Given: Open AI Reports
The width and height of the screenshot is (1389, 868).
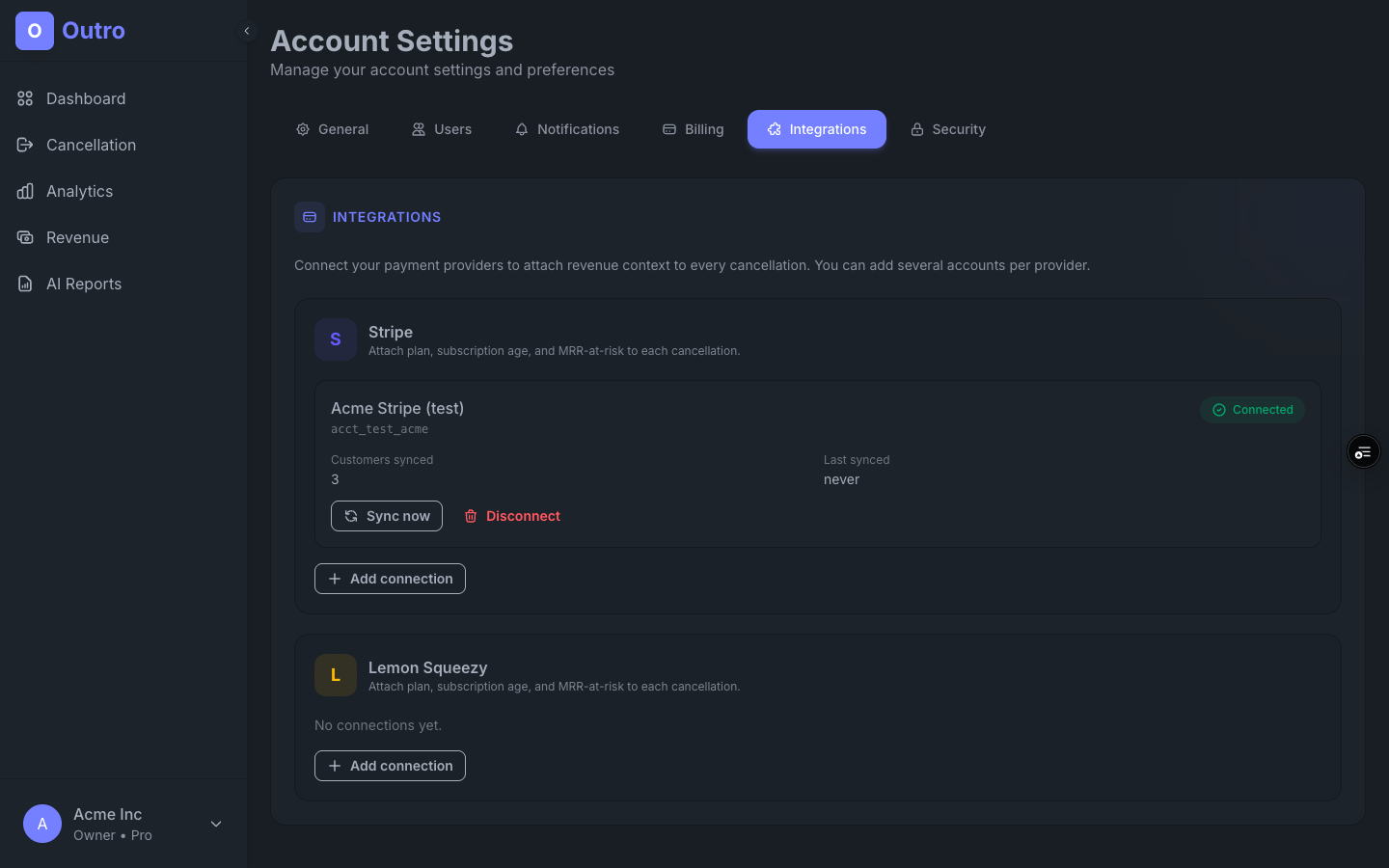Looking at the screenshot, I should pos(123,284).
